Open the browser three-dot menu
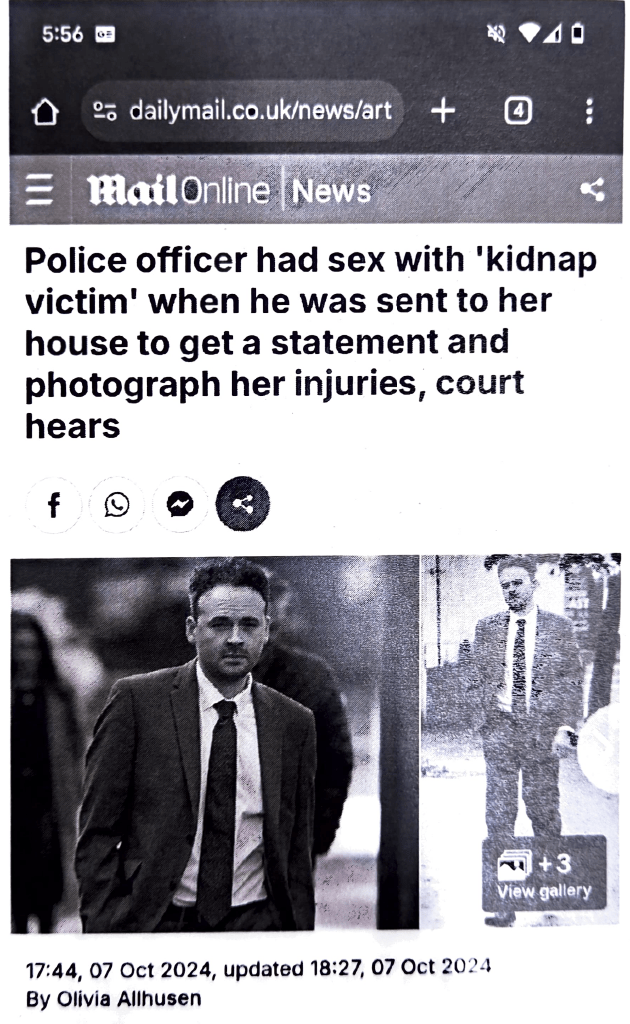Viewport: 630px width, 1024px height. click(589, 112)
